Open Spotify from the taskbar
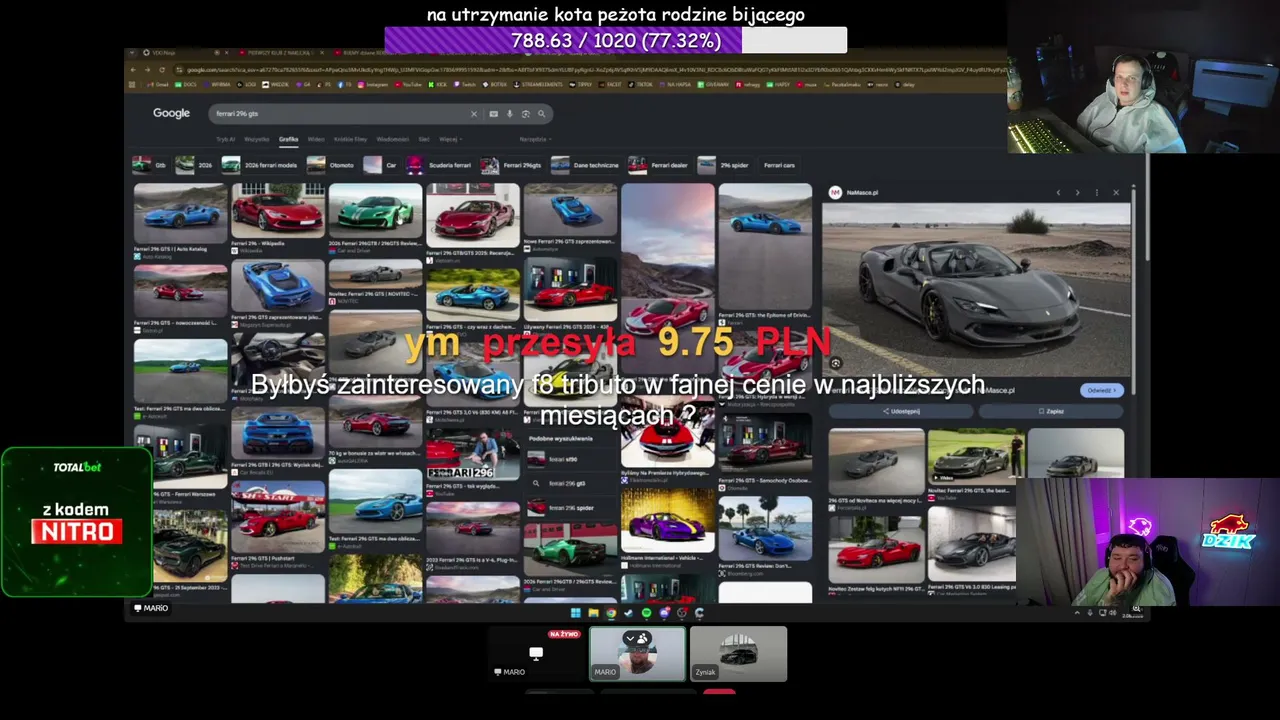Viewport: 1280px width, 720px height. pyautogui.click(x=646, y=612)
